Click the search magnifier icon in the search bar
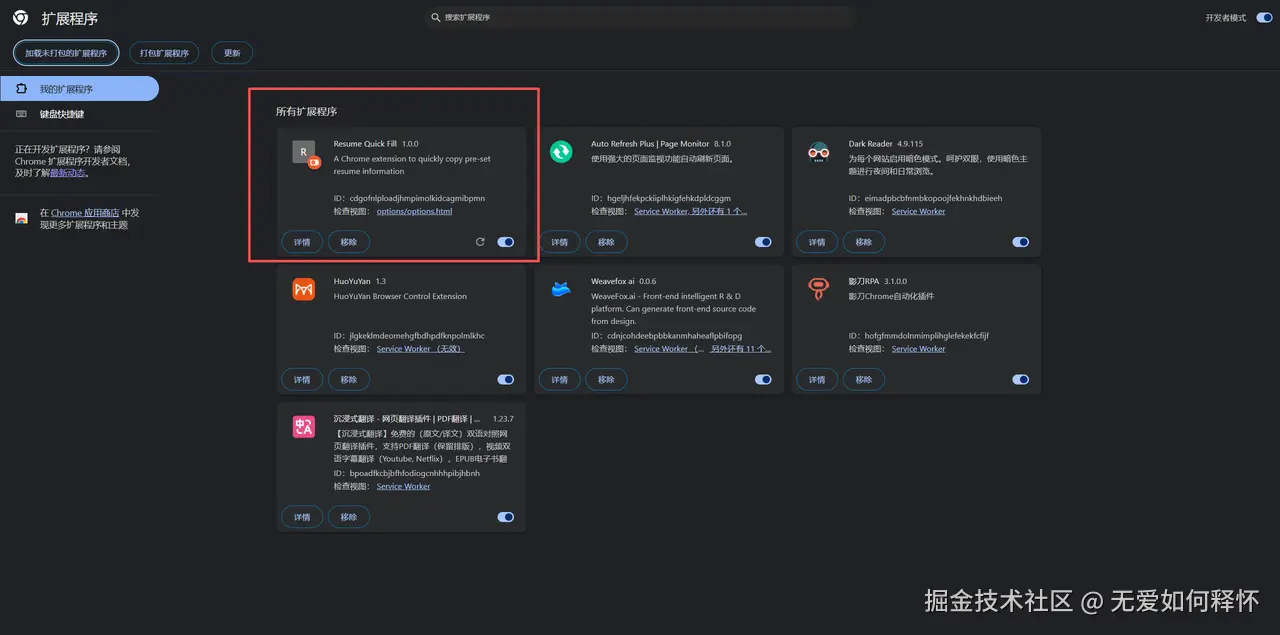Viewport: 1280px width, 635px height. pos(435,18)
